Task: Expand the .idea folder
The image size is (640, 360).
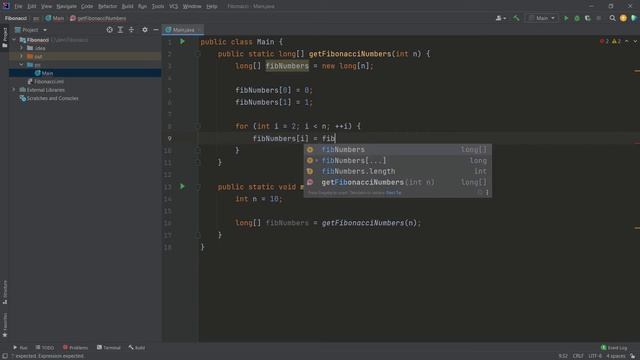Action: pos(22,48)
